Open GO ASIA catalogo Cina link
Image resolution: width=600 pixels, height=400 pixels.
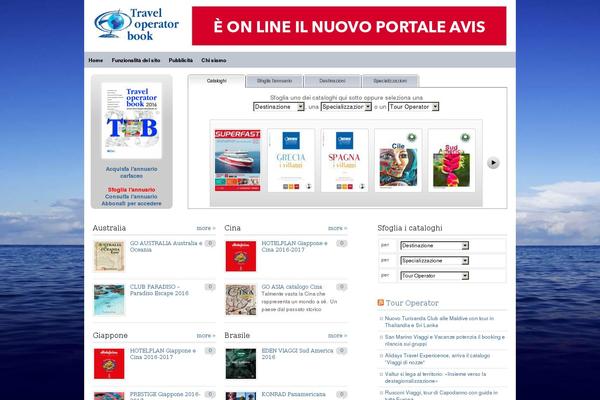click(292, 287)
